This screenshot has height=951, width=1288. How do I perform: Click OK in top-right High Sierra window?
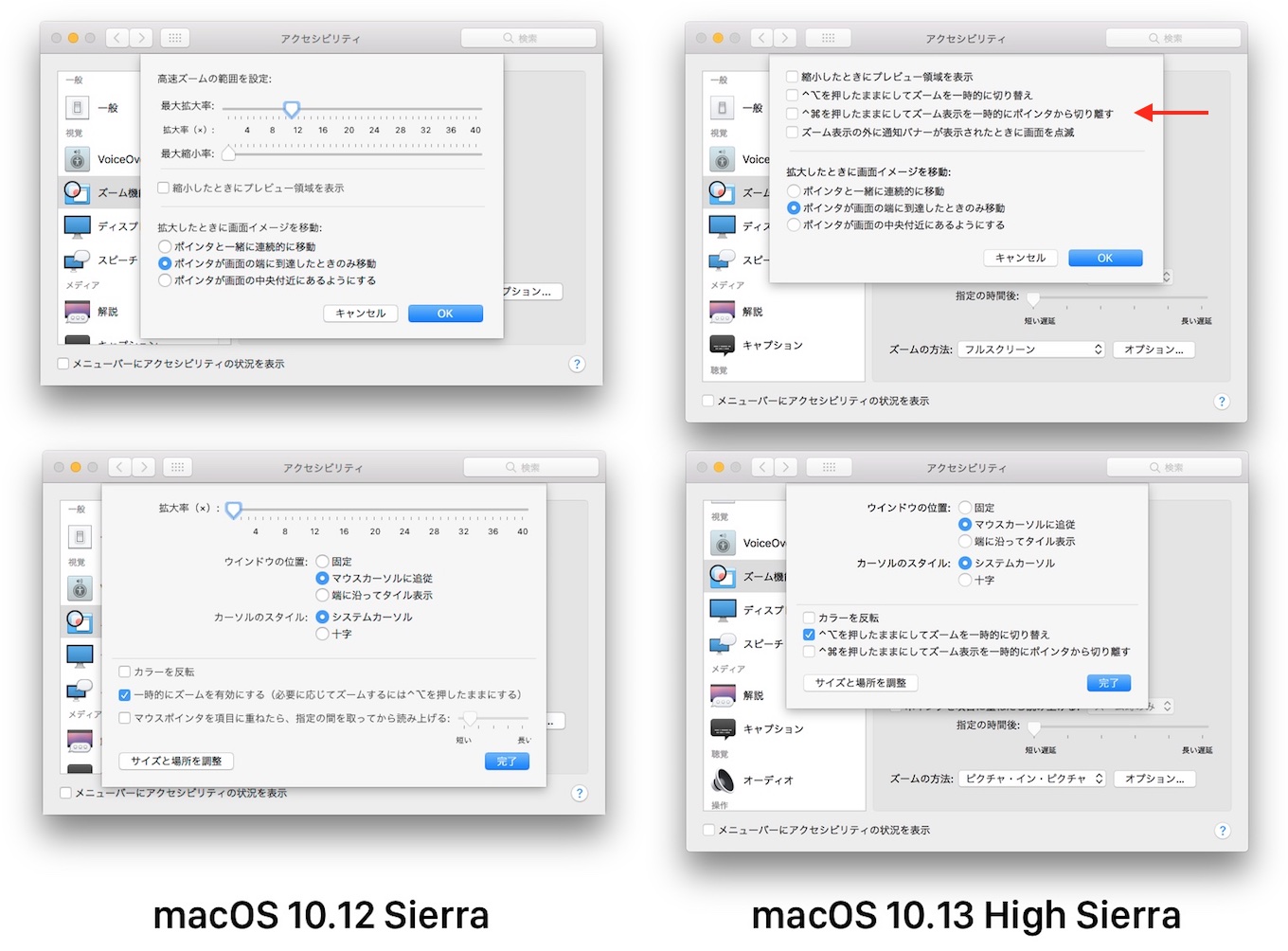(1105, 258)
